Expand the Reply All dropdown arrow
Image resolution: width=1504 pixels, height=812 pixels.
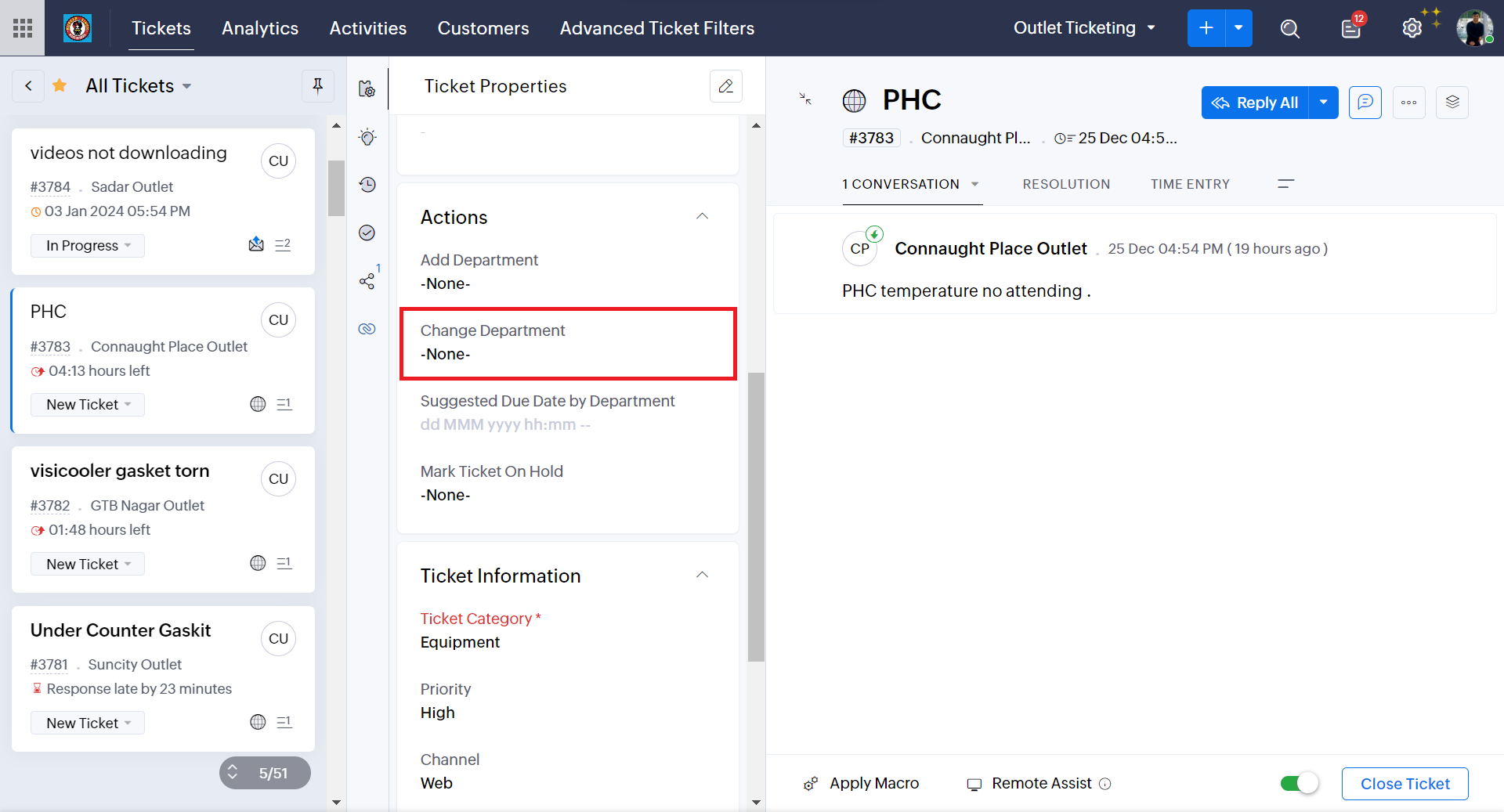(x=1323, y=103)
